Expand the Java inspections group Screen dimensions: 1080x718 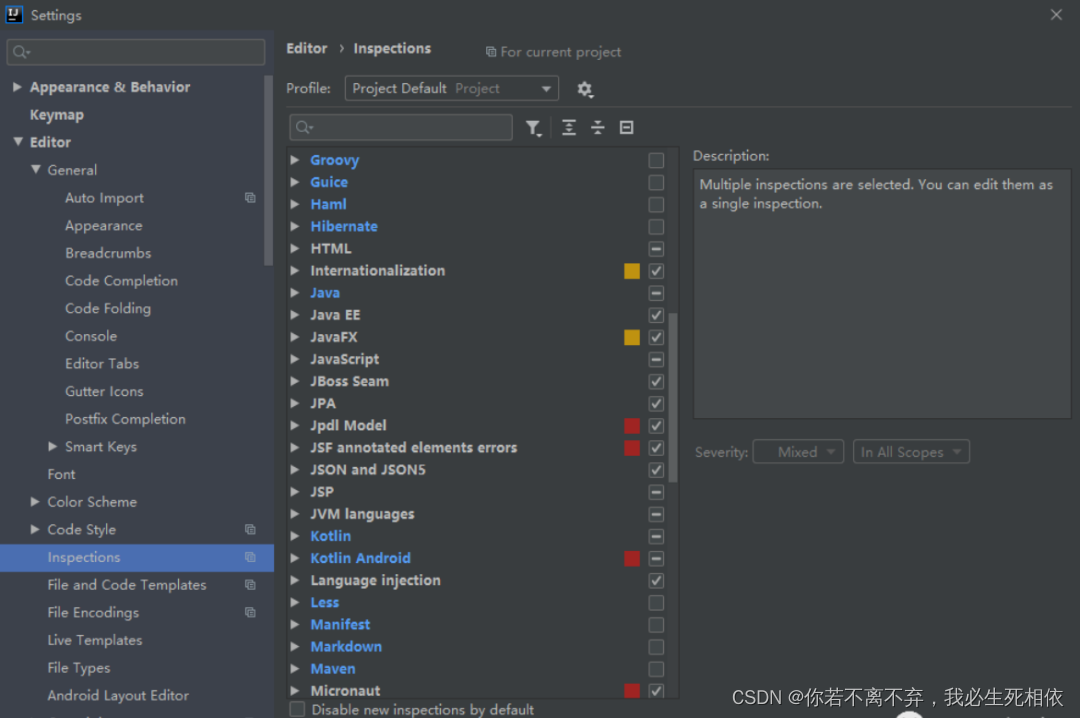click(x=295, y=293)
